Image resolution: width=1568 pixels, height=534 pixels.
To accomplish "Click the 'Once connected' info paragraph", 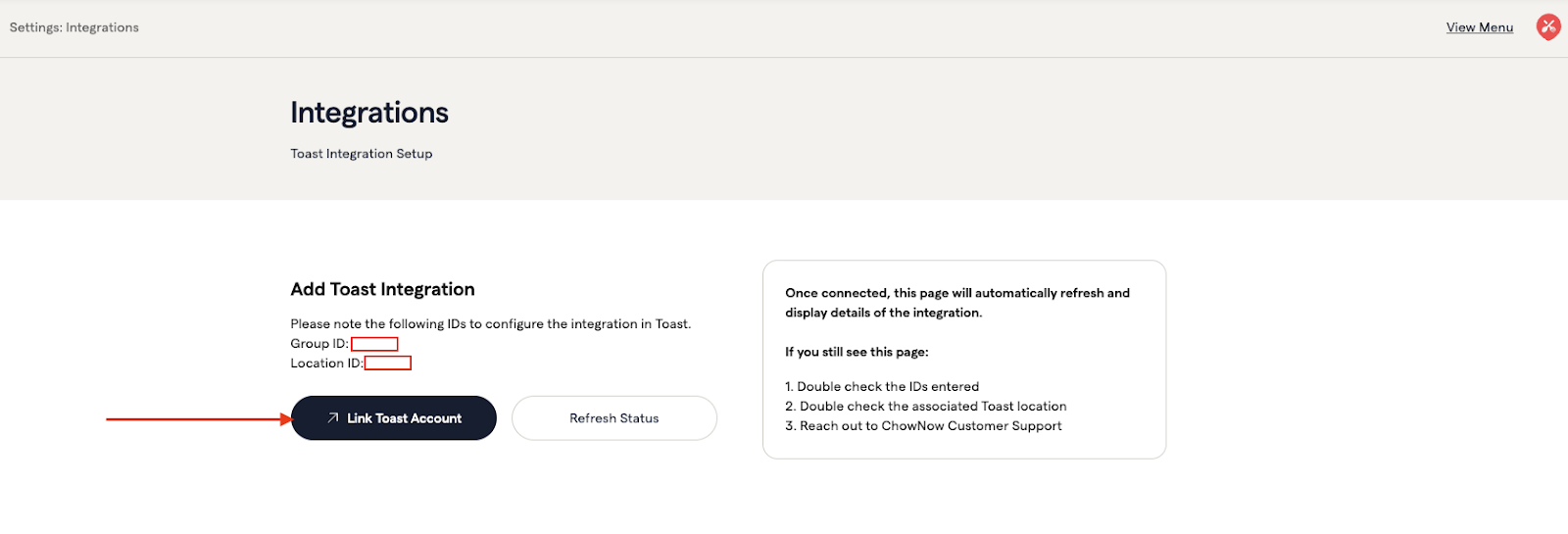I will (x=956, y=303).
